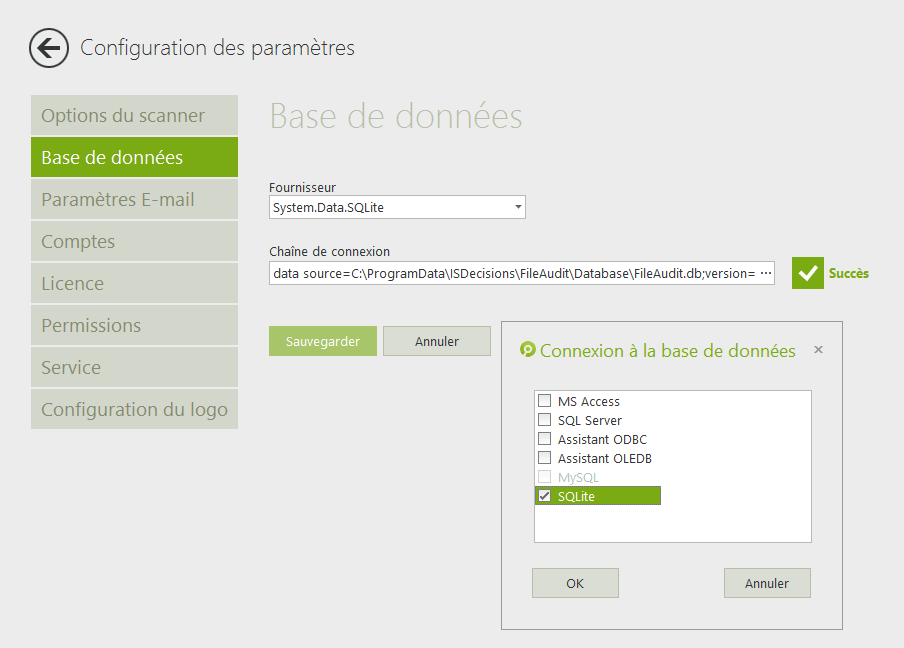Click OK in the database dialog

pyautogui.click(x=575, y=583)
